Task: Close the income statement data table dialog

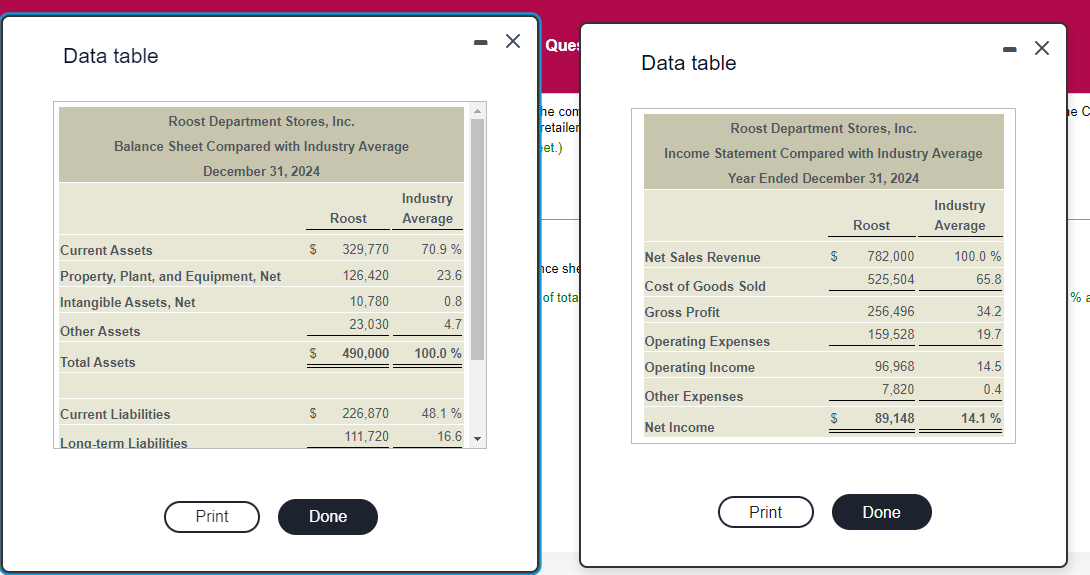Action: [1042, 48]
